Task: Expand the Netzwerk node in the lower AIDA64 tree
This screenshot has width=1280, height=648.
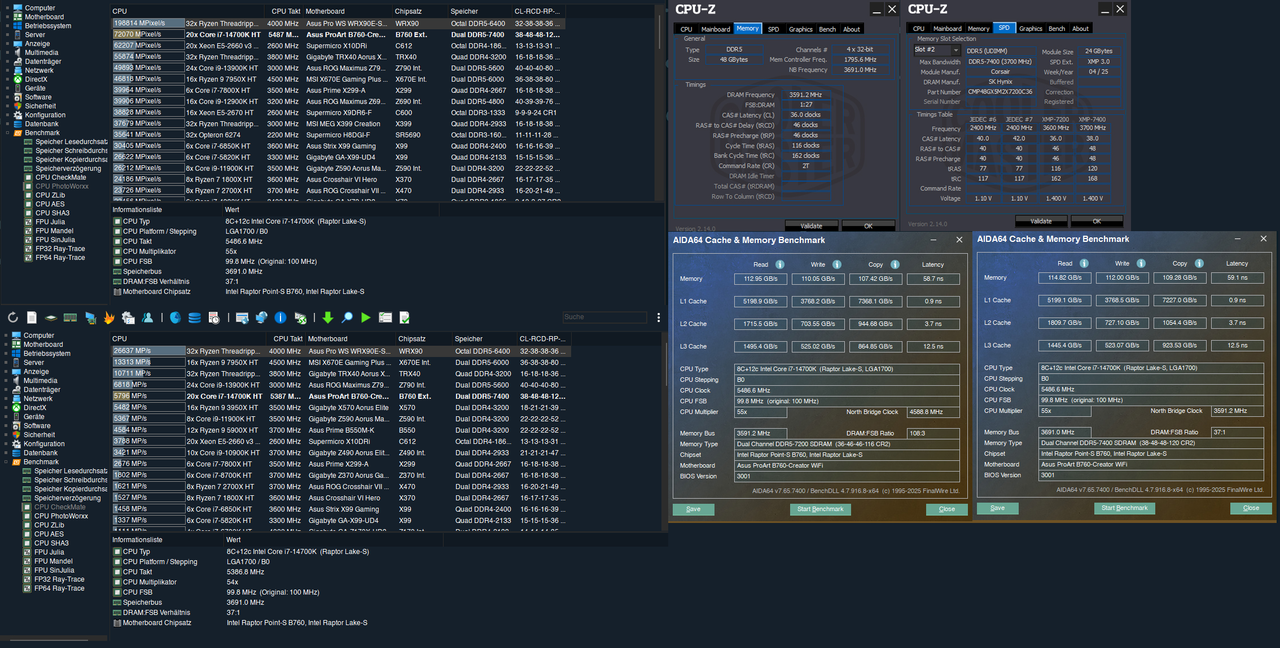Action: click(x=8, y=398)
